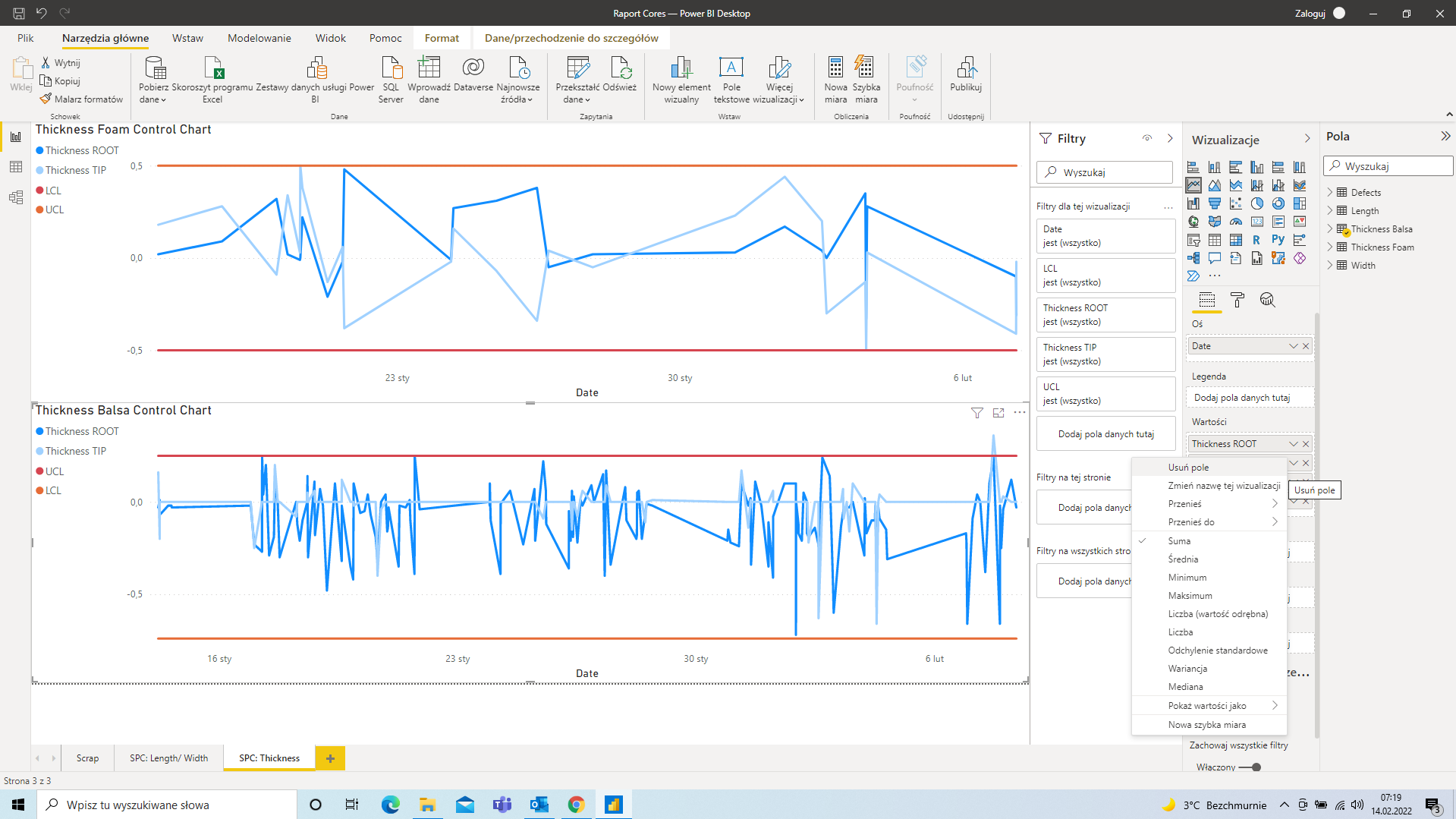Add new page with plus button
The height and width of the screenshot is (819, 1456).
[x=330, y=758]
